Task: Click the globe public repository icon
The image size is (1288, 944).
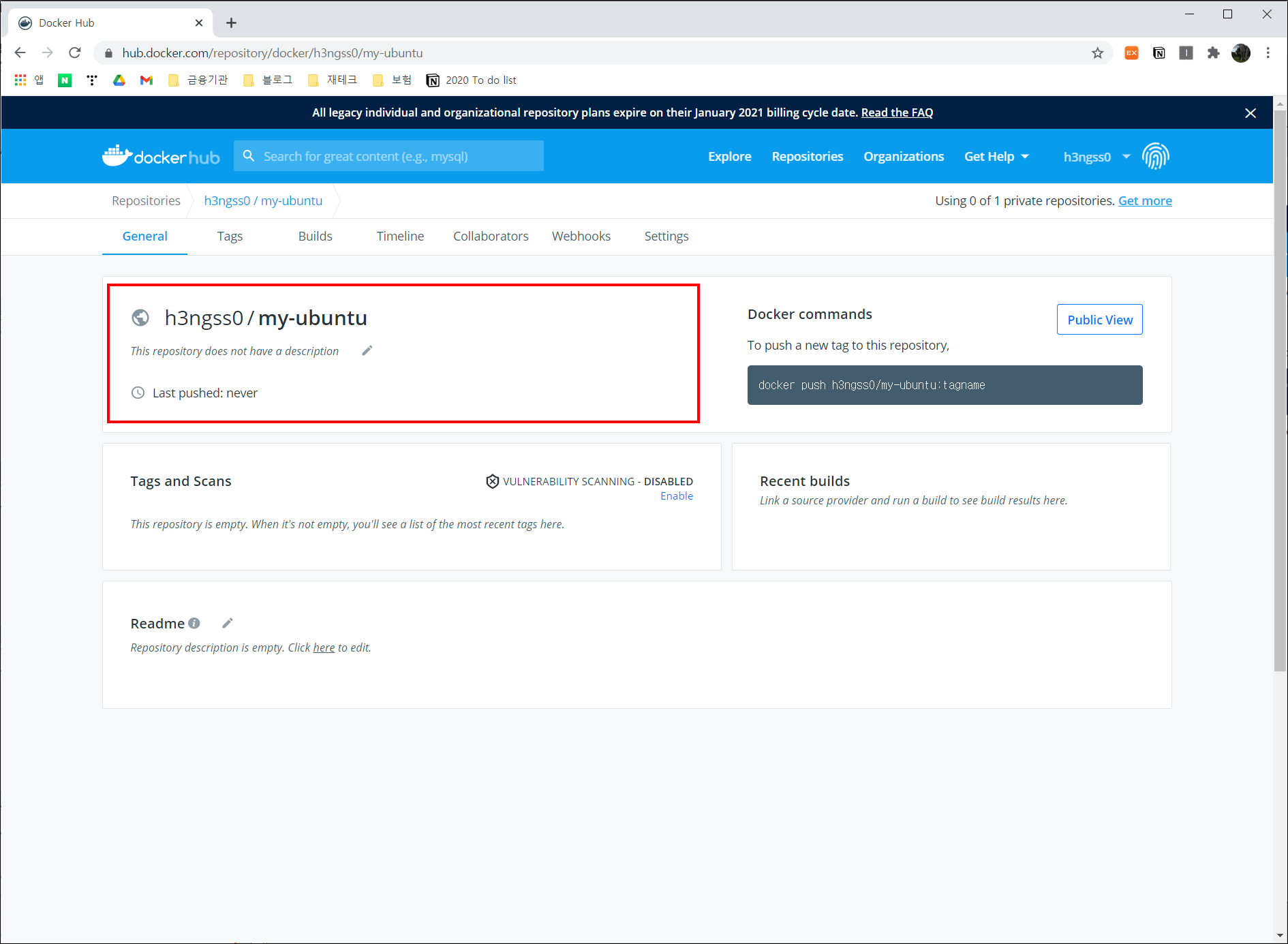Action: coord(140,318)
